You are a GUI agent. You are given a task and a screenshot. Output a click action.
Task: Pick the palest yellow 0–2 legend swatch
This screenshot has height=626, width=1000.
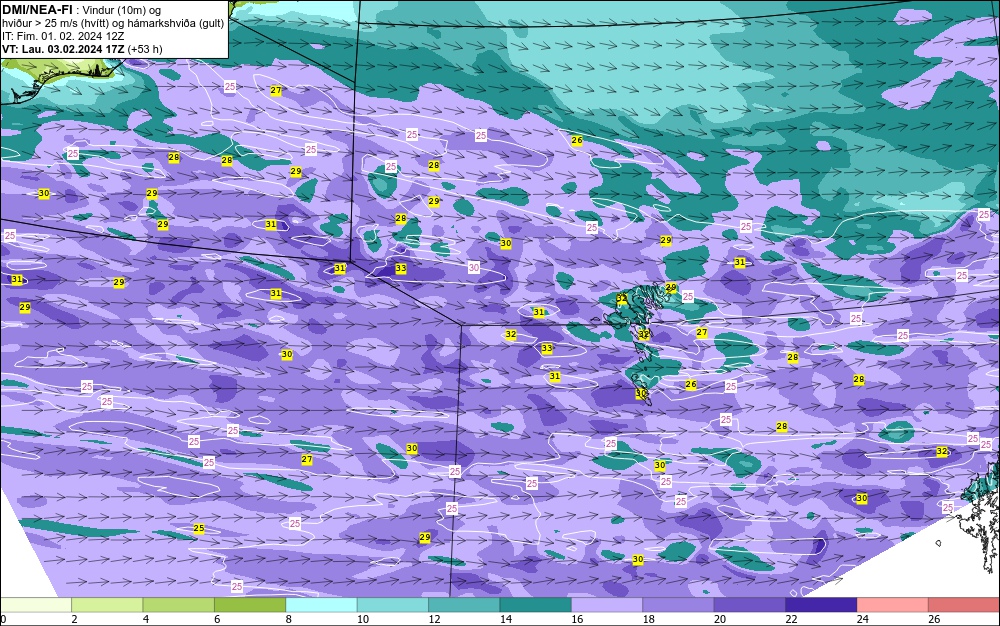36,605
